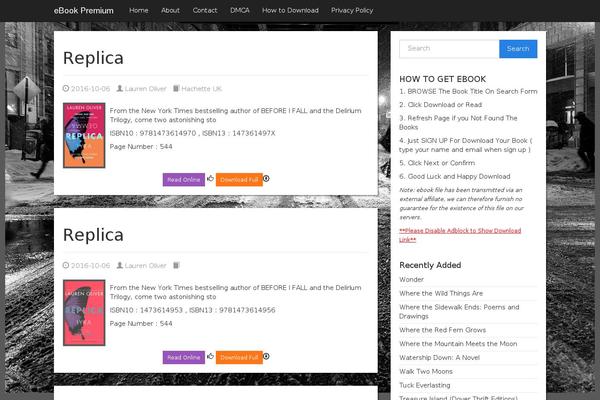600x400 pixels.
Task: Open Wonder in Recently Added
Action: coord(411,279)
